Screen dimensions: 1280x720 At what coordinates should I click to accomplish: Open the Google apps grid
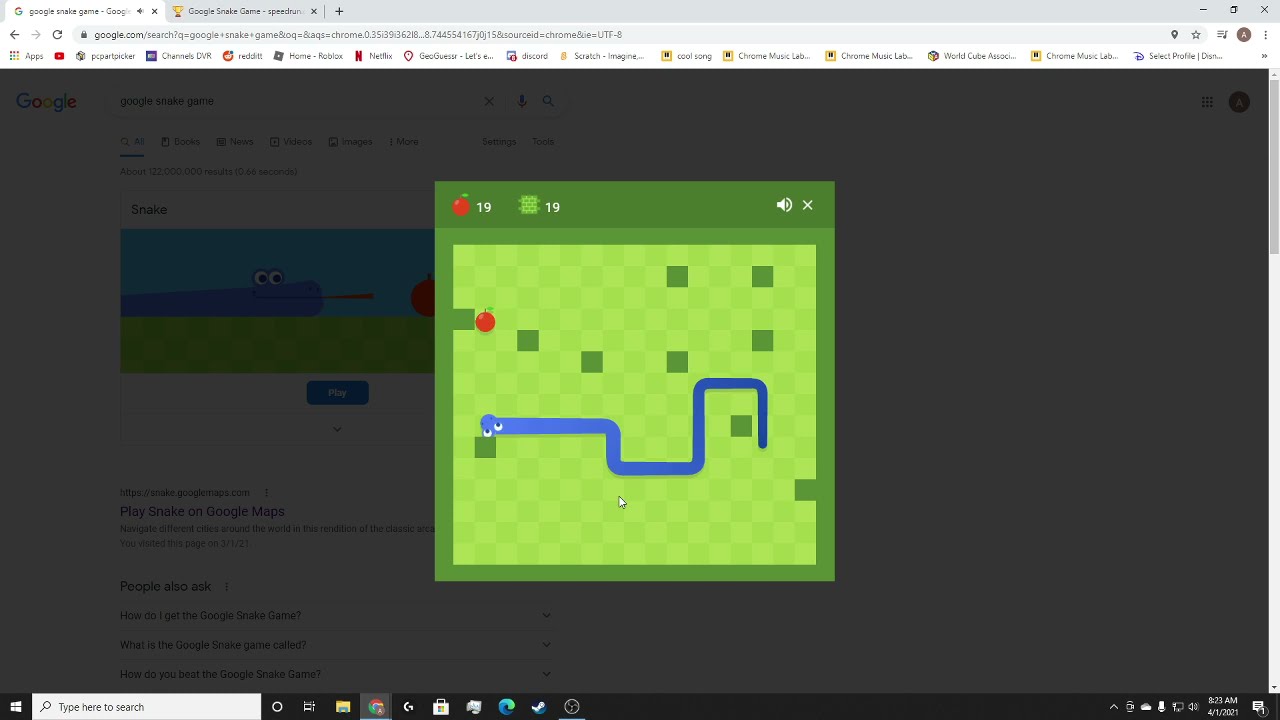(1207, 102)
